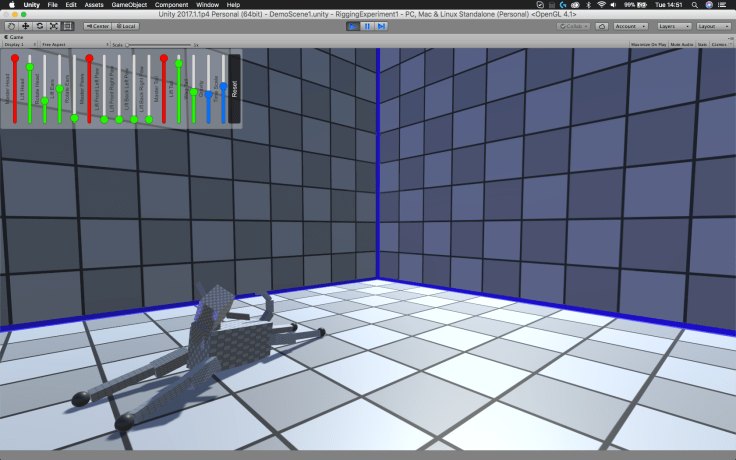Select the Scale tool
Image resolution: width=736 pixels, height=460 pixels.
click(53, 25)
